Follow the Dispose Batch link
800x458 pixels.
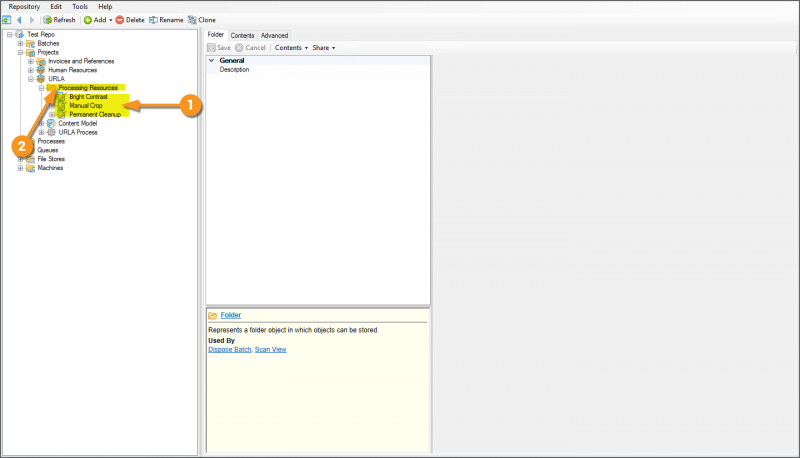click(229, 349)
